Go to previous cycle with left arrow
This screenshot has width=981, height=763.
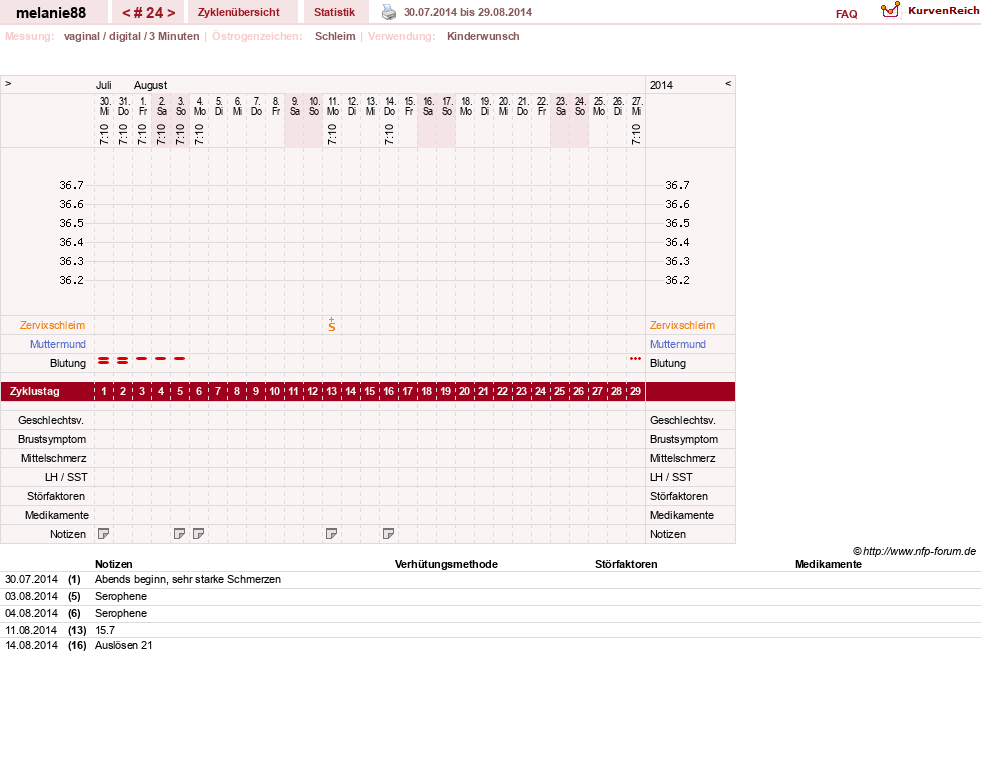coord(126,13)
